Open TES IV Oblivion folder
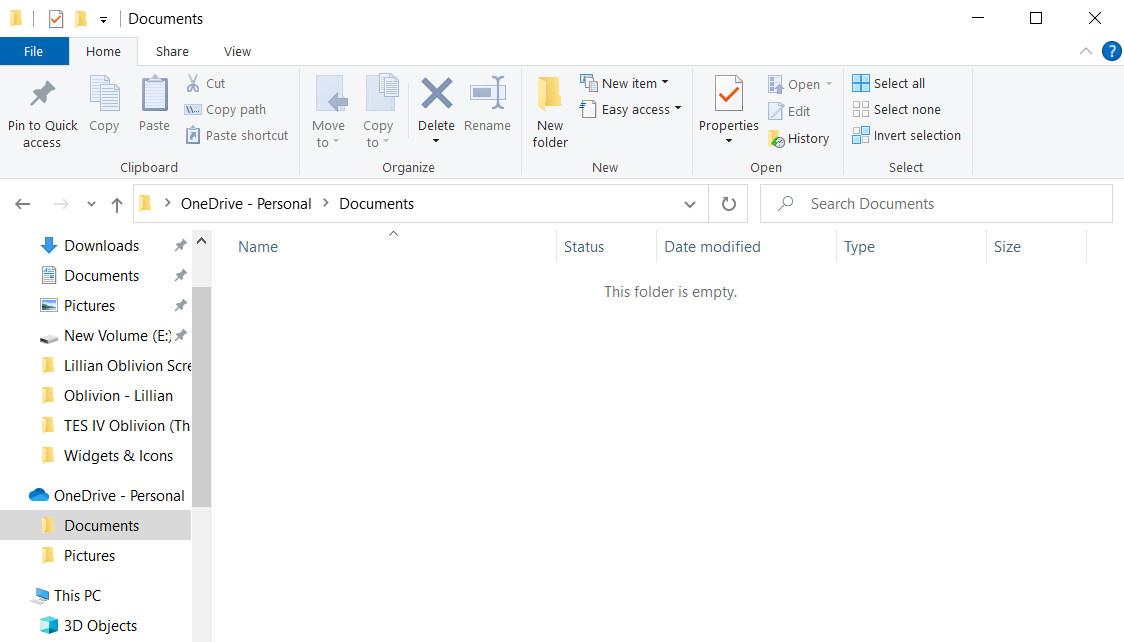Image resolution: width=1124 pixels, height=642 pixels. click(115, 426)
